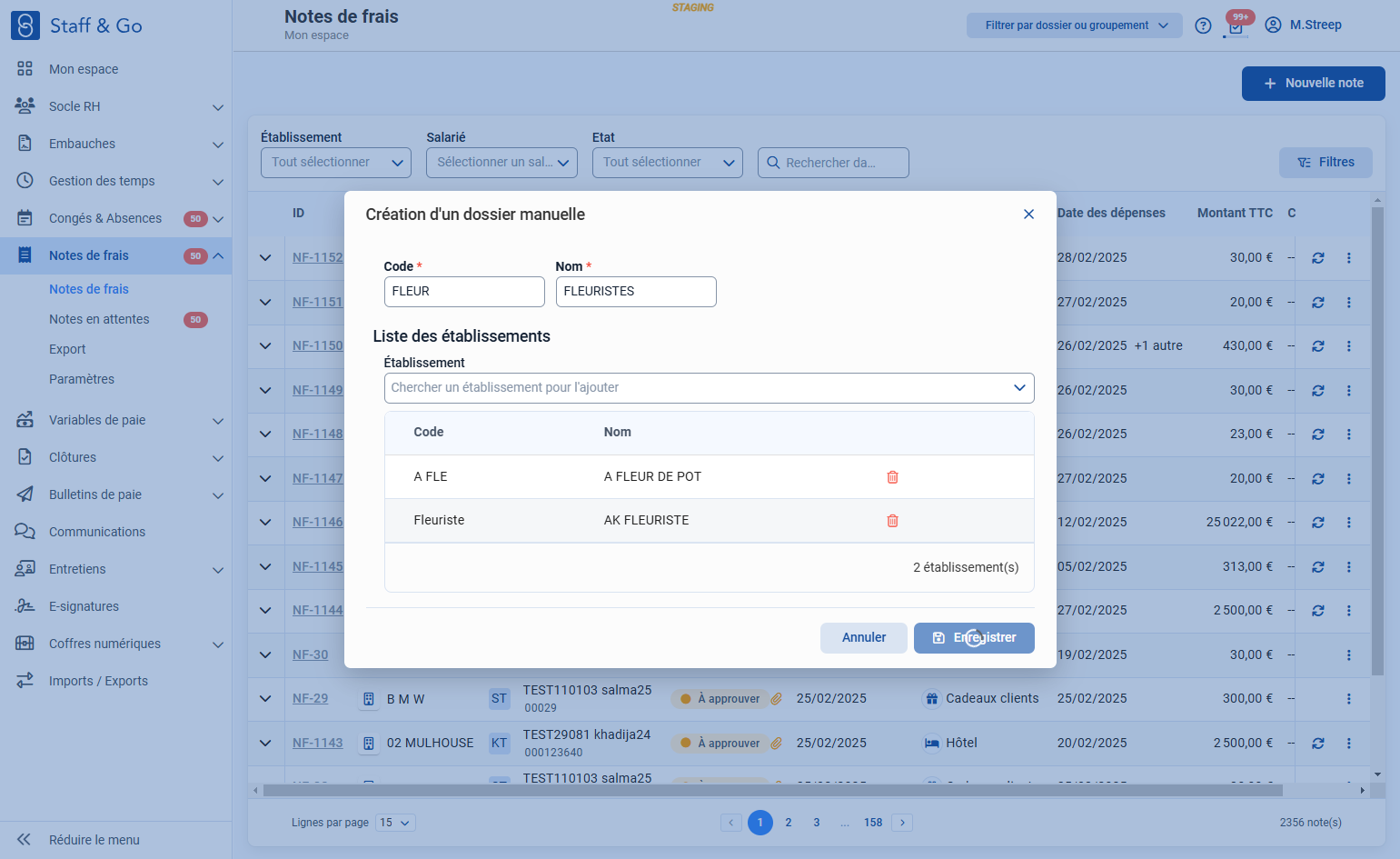The width and height of the screenshot is (1400, 859).
Task: Click the Rechercher search field
Action: (x=833, y=163)
